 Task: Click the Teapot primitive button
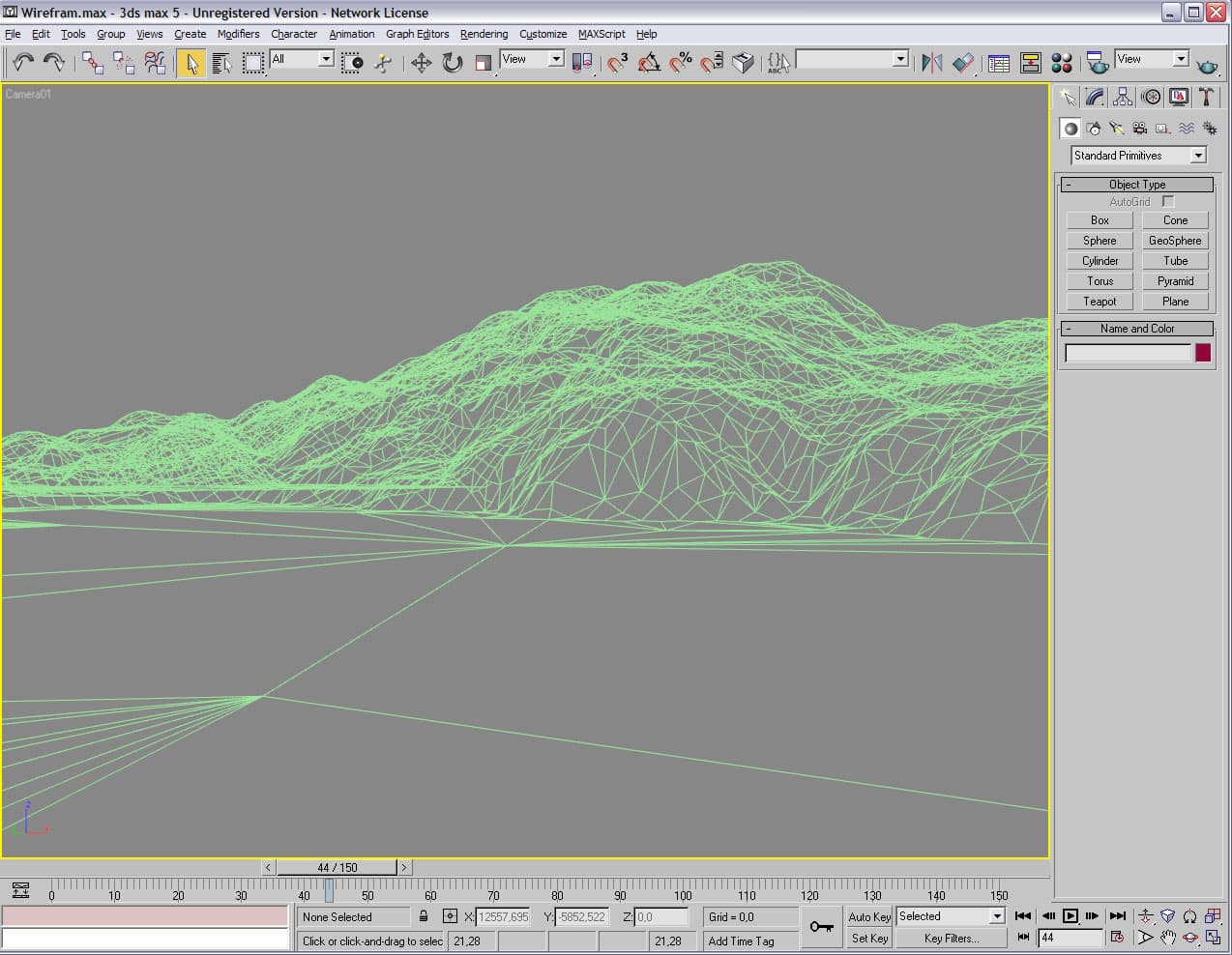(1100, 302)
